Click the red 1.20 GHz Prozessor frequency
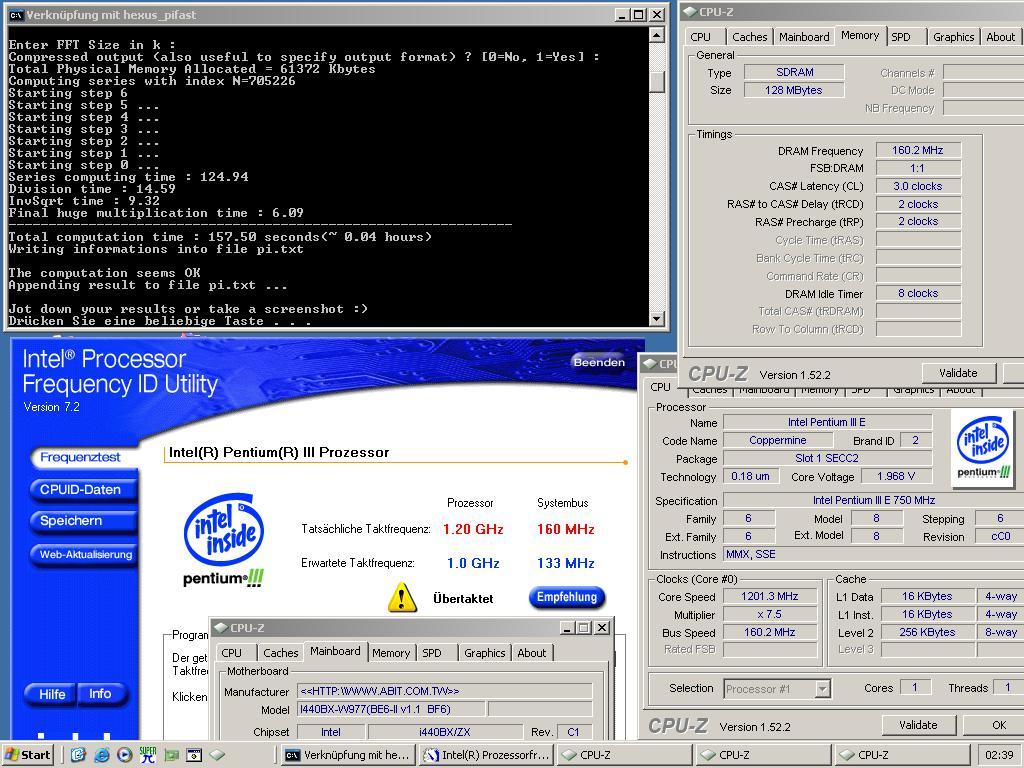The image size is (1024, 768). tap(473, 529)
